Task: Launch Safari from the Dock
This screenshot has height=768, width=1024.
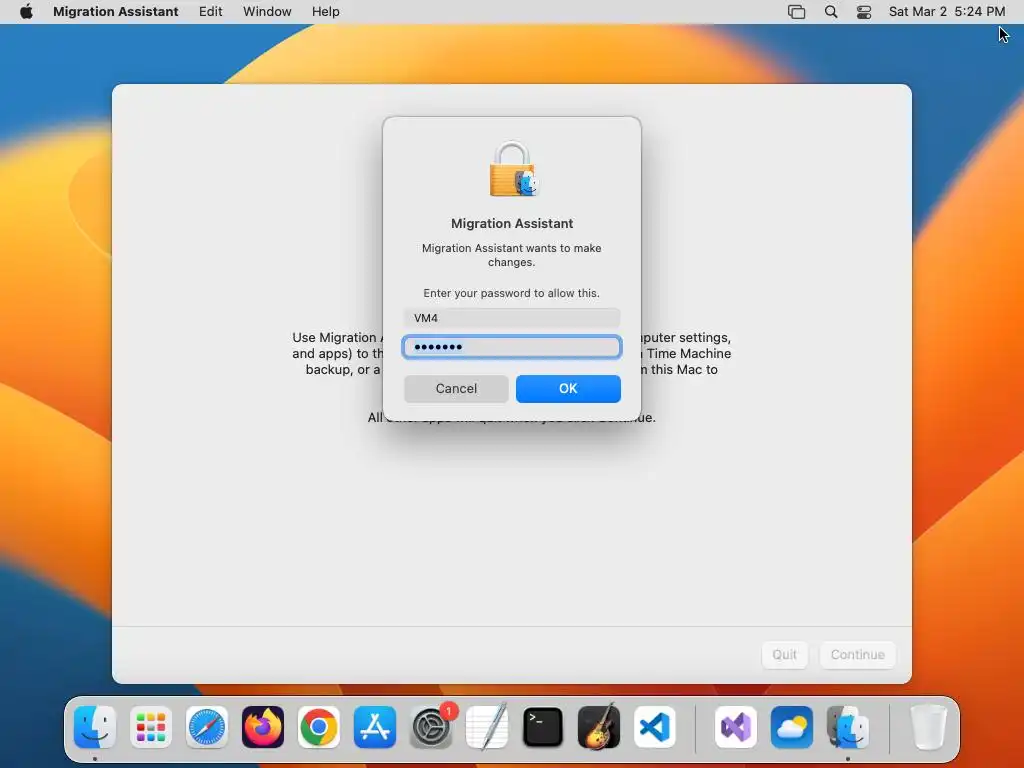Action: coord(207,727)
